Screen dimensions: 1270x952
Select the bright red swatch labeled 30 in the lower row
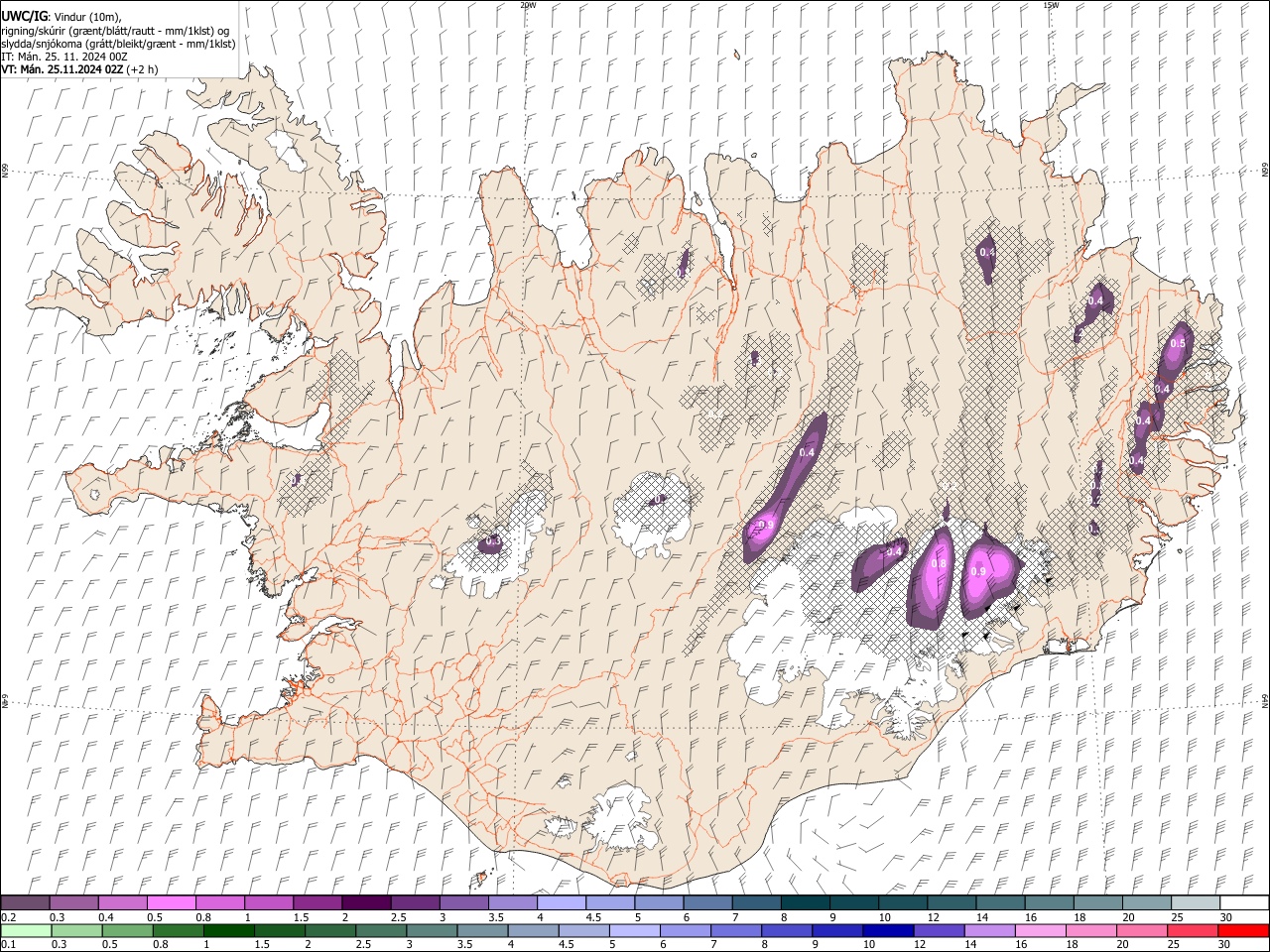click(x=1243, y=930)
